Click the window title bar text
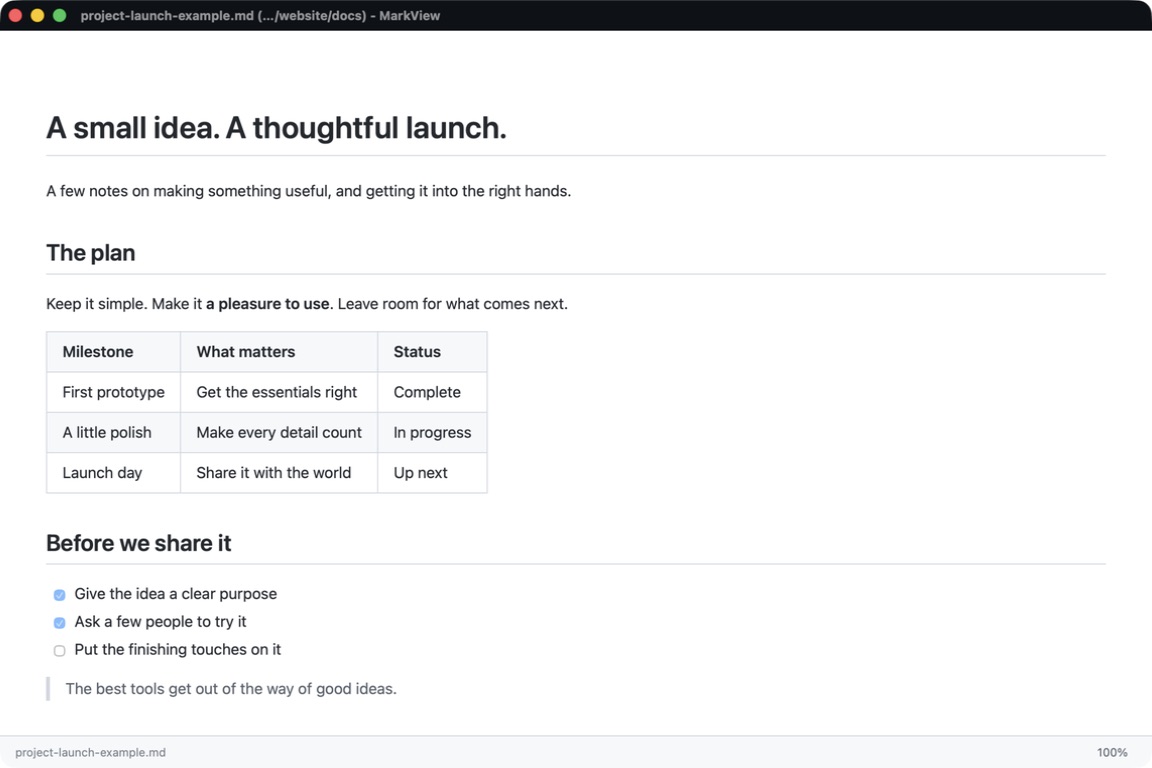Screen dimensions: 1152x768 260,15
